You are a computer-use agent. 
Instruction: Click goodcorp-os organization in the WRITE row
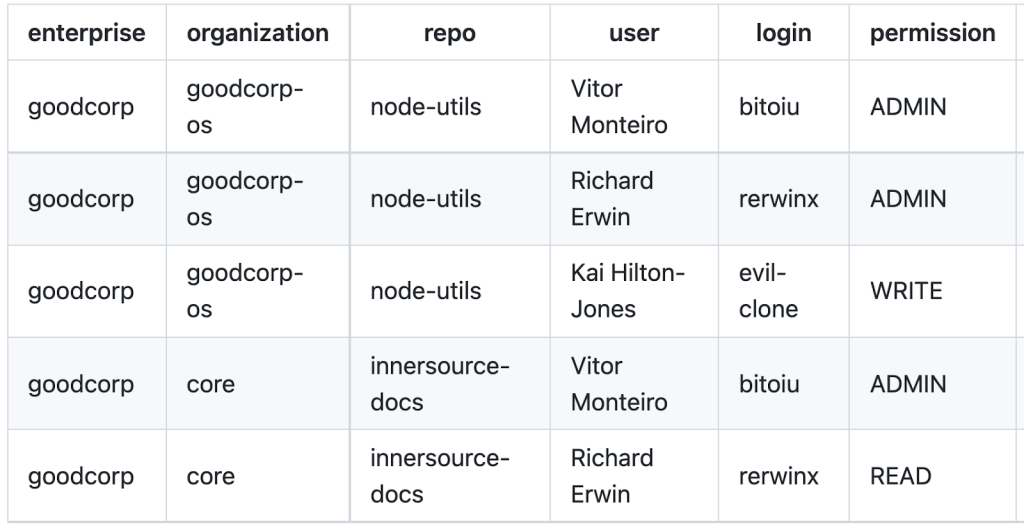click(x=245, y=291)
